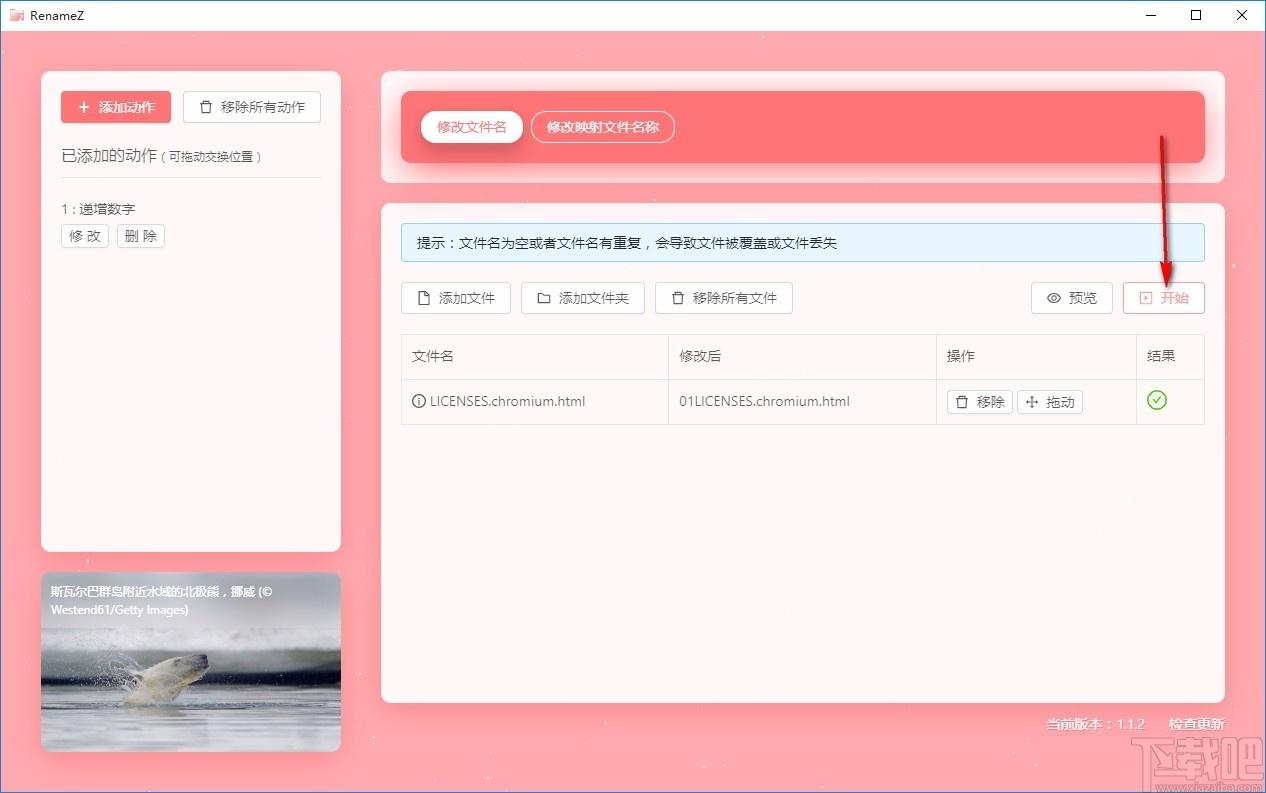Screen dimensions: 1266x793
Task: Click the 添加动作 add action button
Action: point(116,107)
